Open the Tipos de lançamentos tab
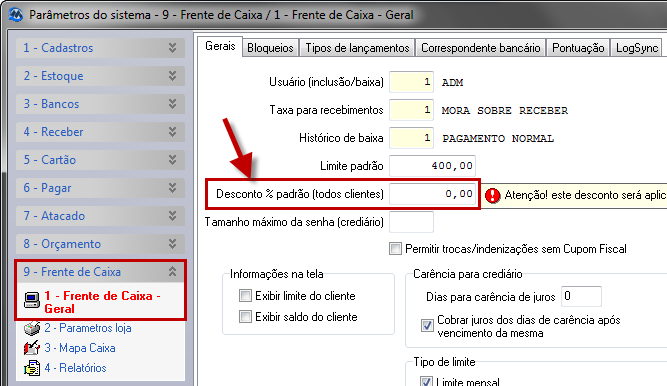 pyautogui.click(x=357, y=48)
